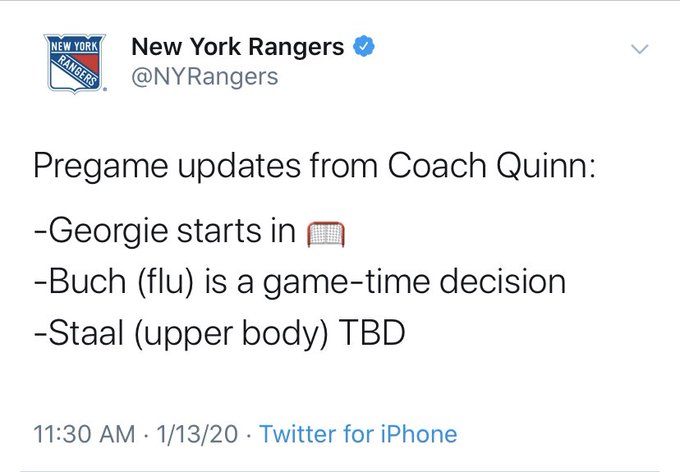
Task: Click the 11:30 AM timestamp
Action: (x=85, y=434)
